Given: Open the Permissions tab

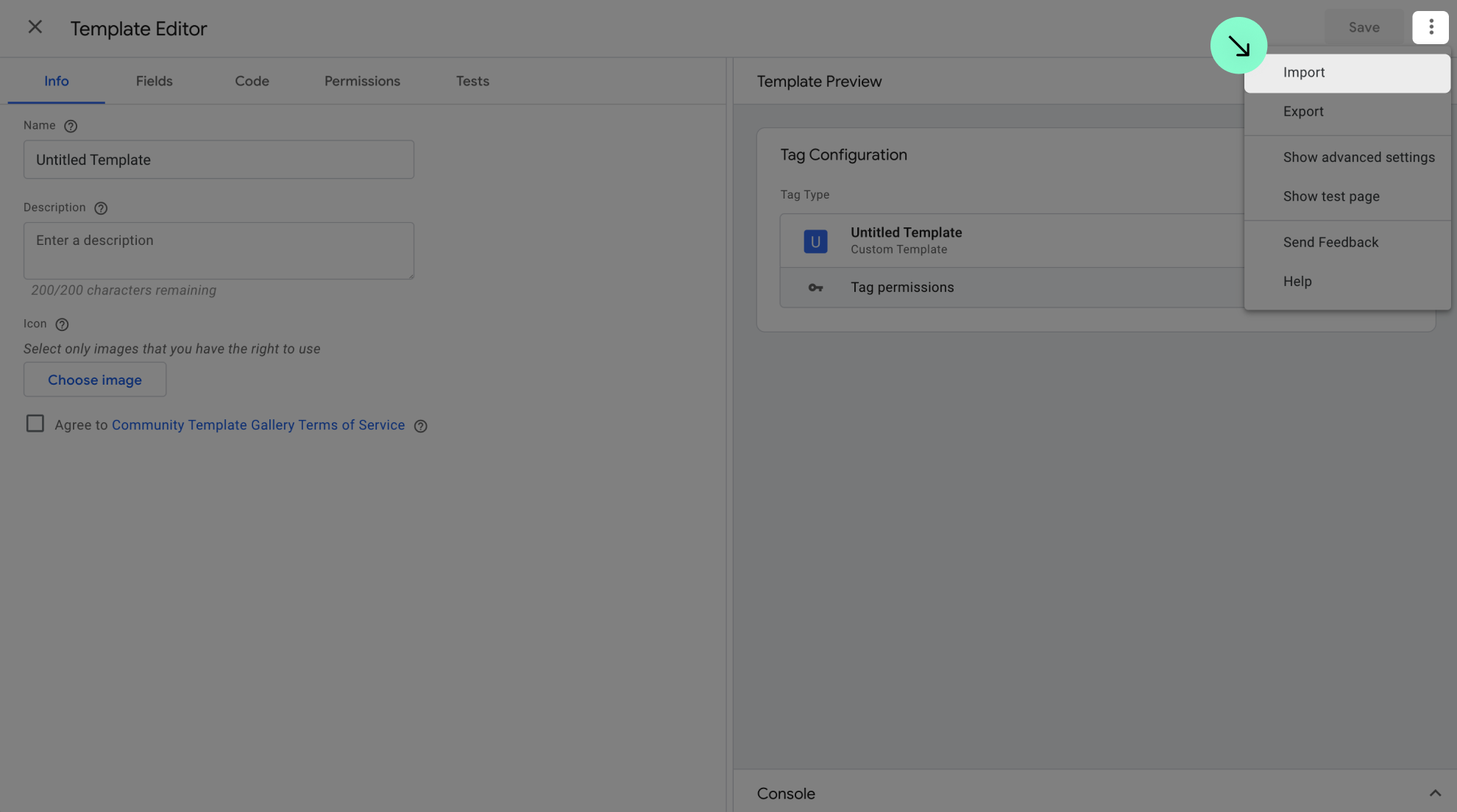Looking at the screenshot, I should tap(362, 81).
